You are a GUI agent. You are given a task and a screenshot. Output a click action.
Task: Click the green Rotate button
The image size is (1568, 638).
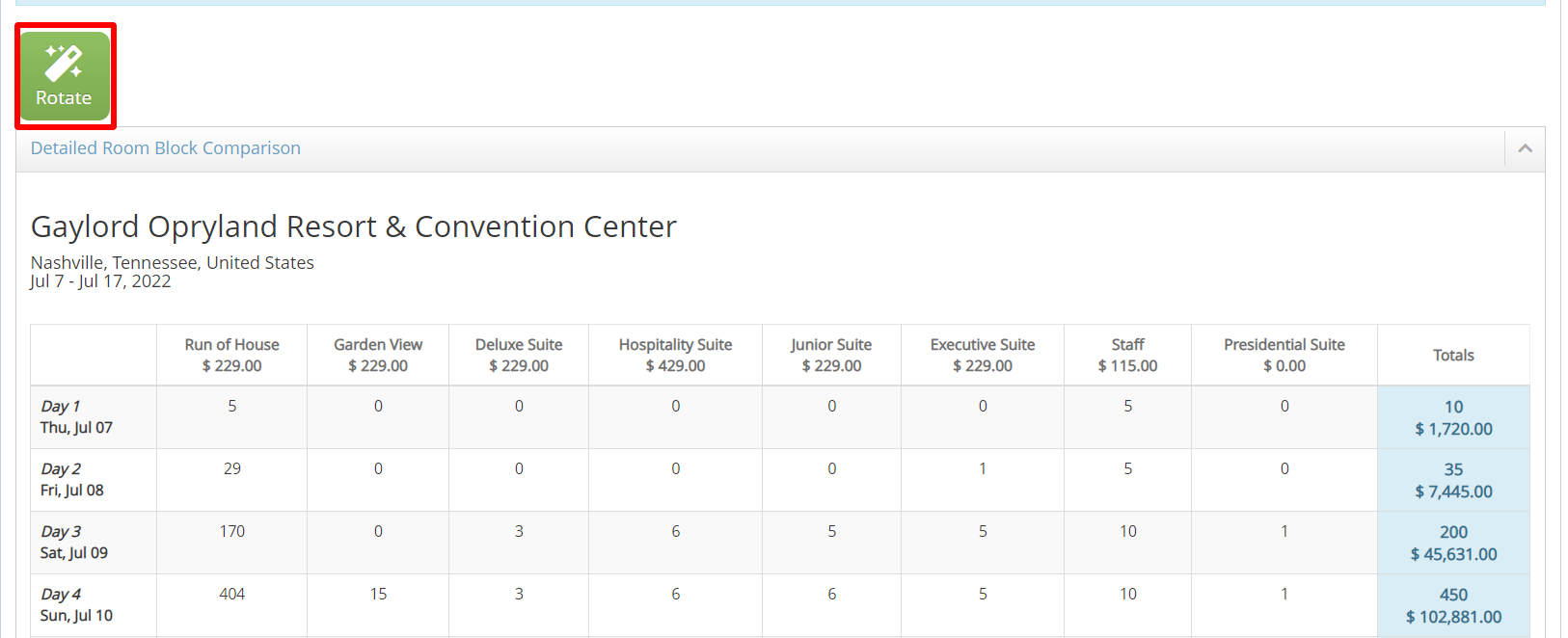point(65,76)
